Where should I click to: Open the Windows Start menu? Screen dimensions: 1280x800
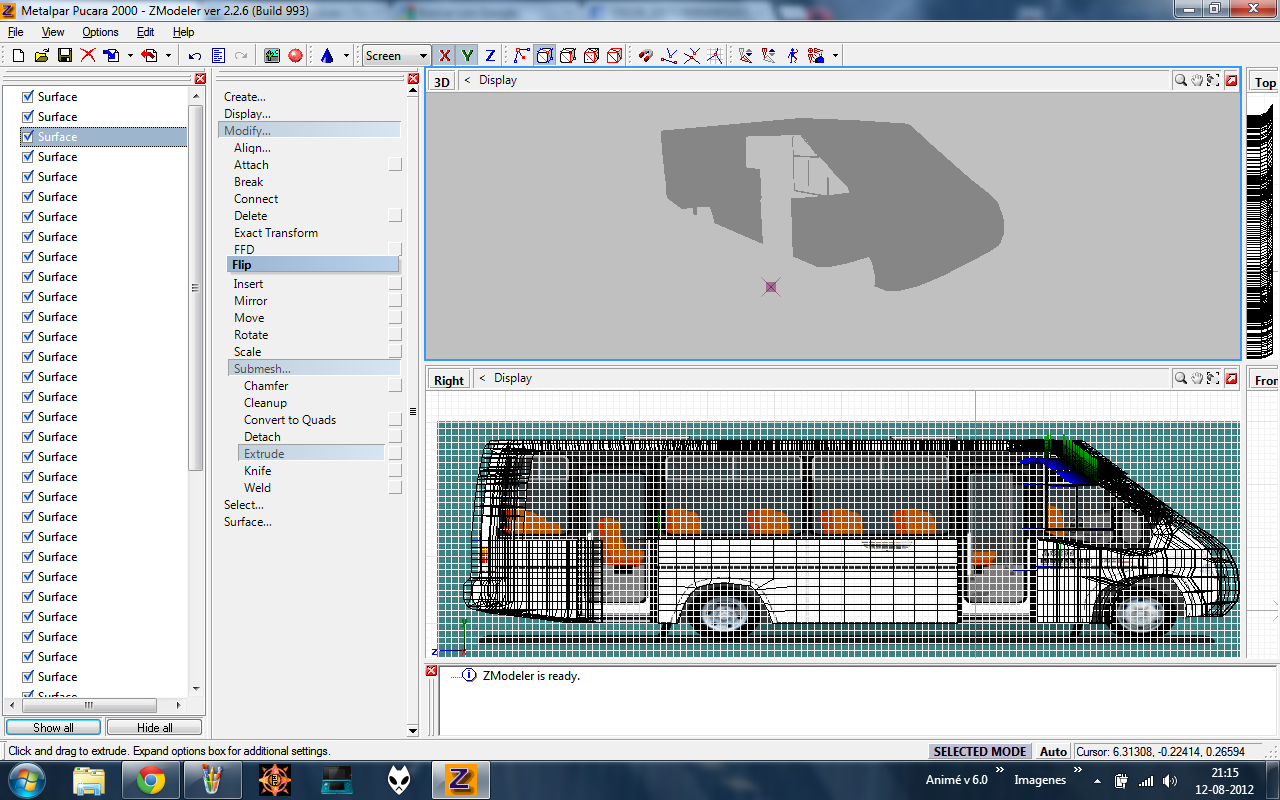click(26, 780)
